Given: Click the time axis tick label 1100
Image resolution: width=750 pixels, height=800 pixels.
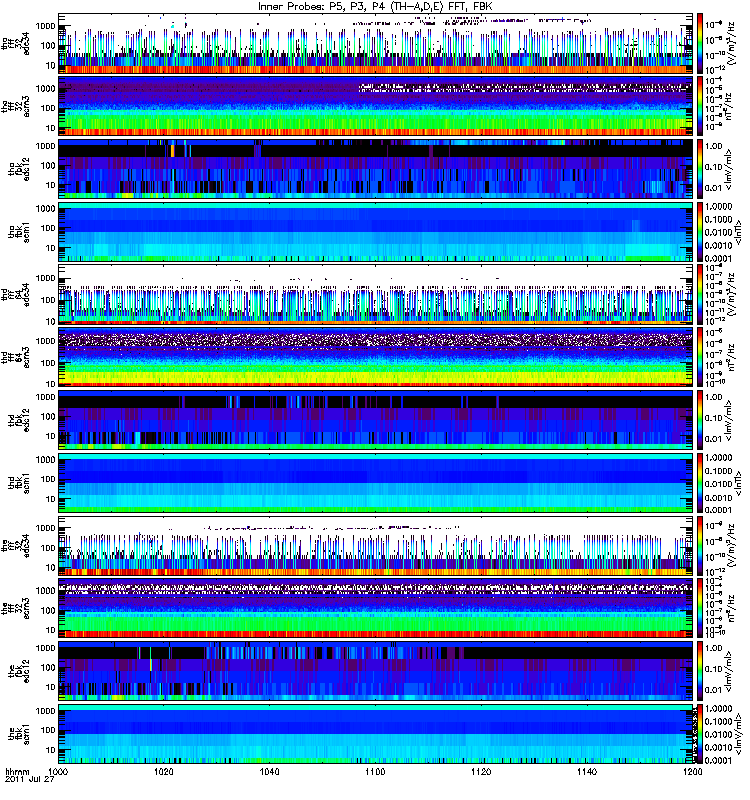Looking at the screenshot, I should click(x=375, y=772).
